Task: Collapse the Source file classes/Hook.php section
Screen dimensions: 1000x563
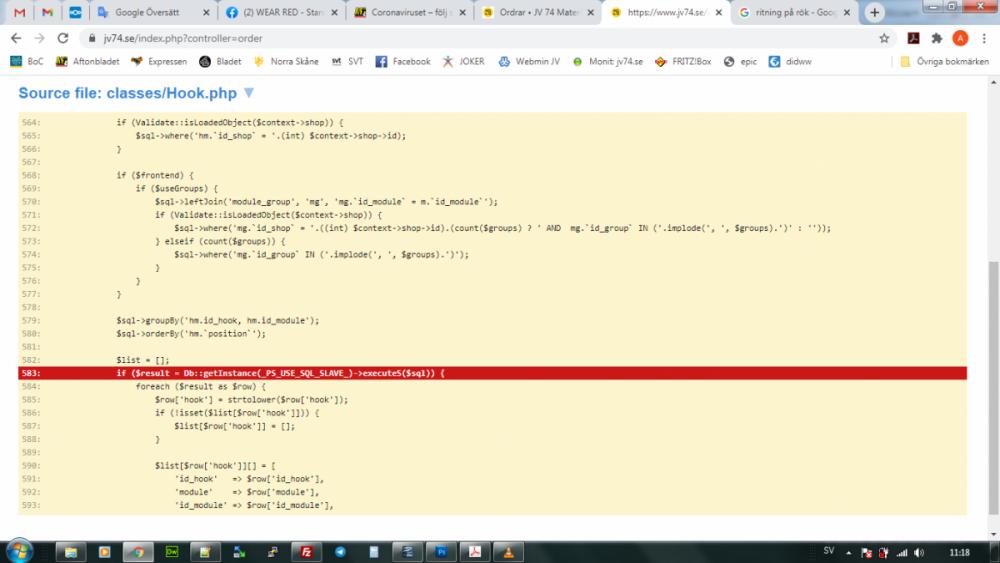Action: pos(249,93)
